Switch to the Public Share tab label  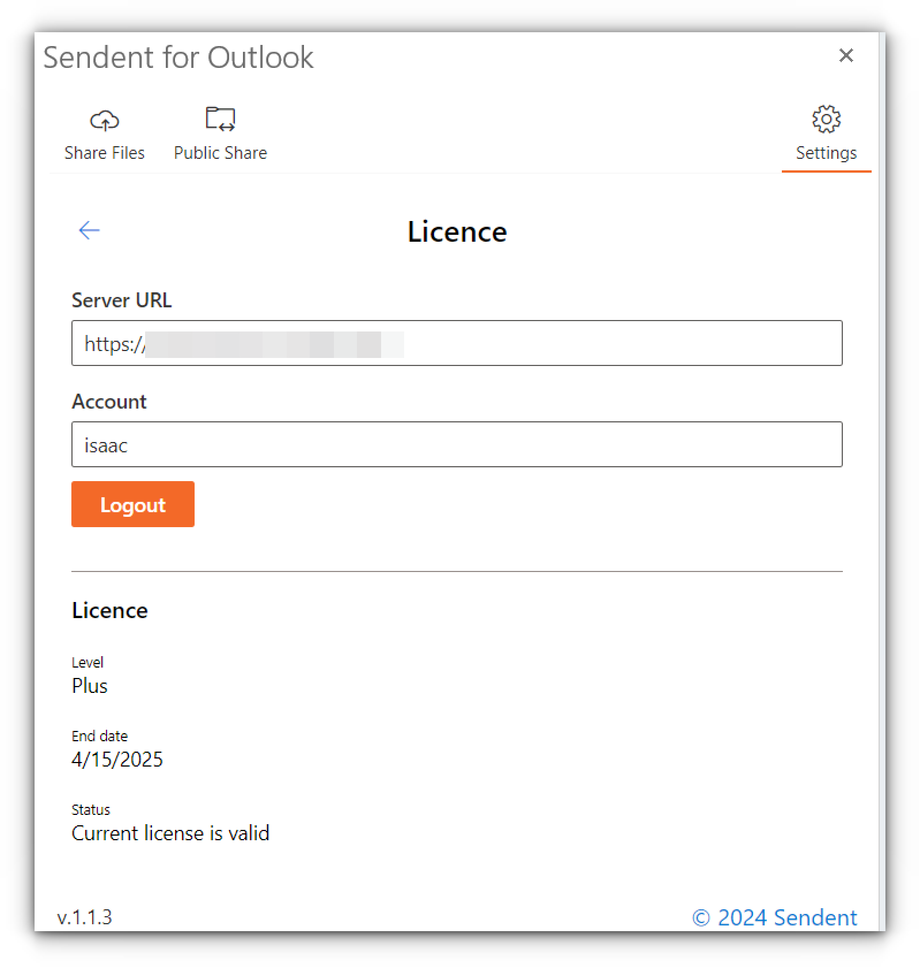220,153
